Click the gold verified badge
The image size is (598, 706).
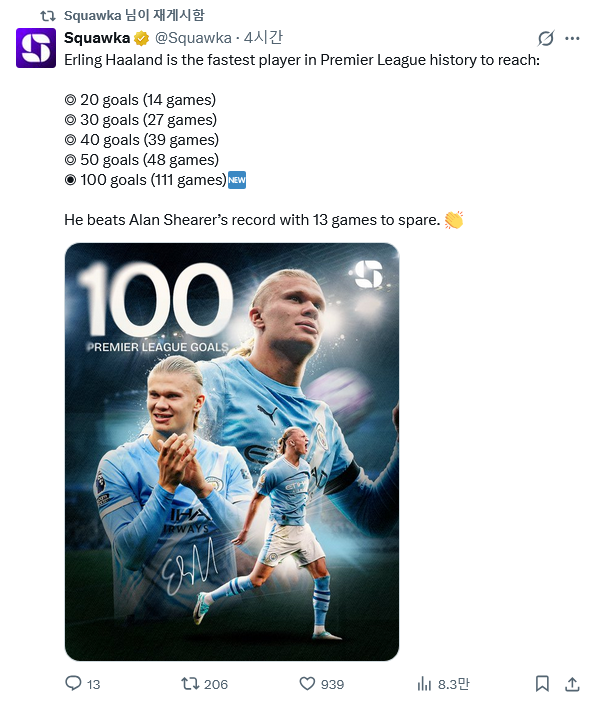(141, 39)
